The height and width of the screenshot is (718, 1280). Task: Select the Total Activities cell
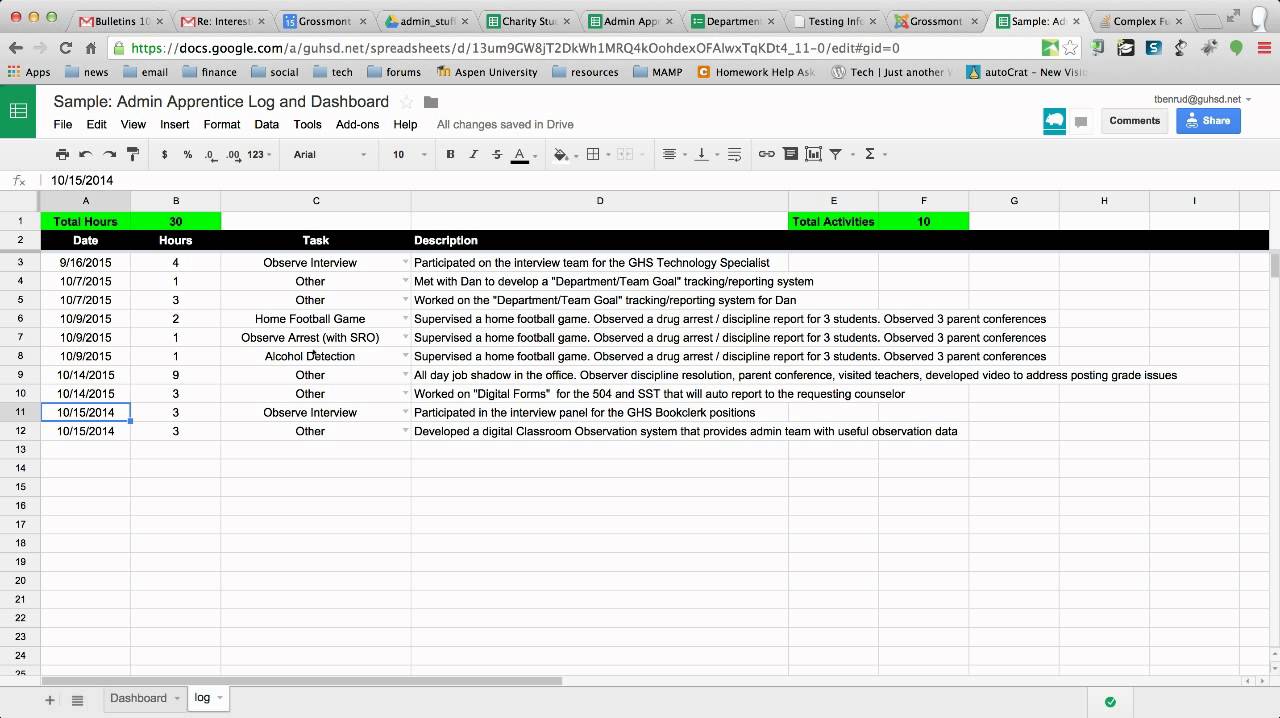(x=833, y=222)
